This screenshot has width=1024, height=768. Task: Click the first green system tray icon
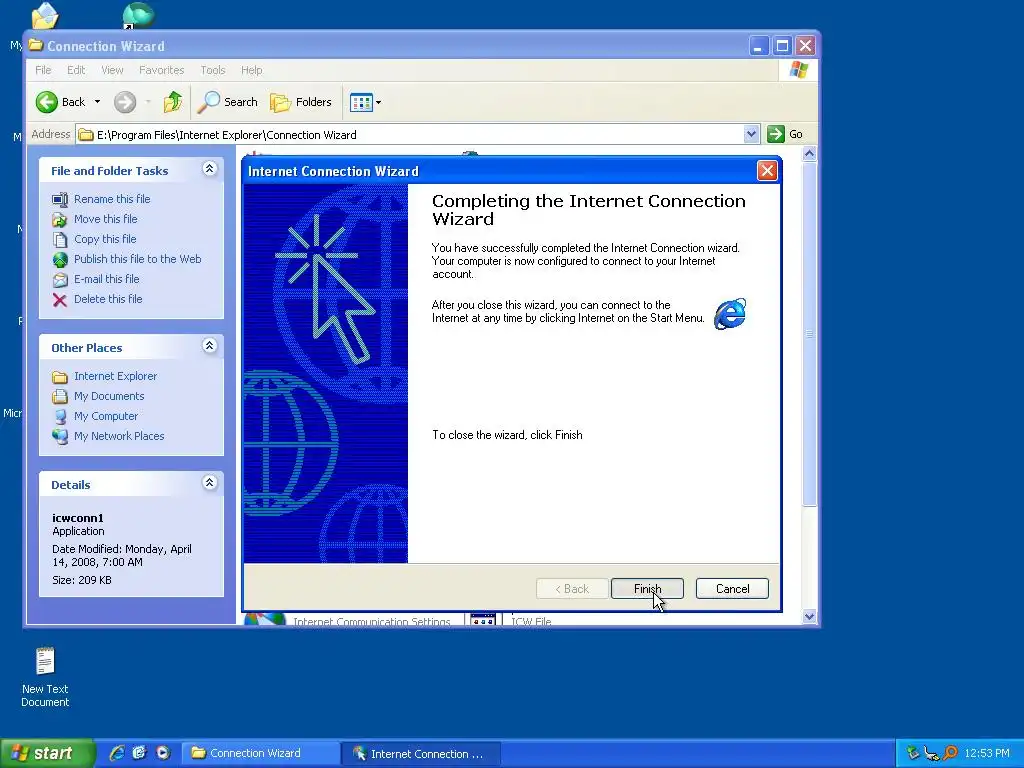pyautogui.click(x=913, y=754)
